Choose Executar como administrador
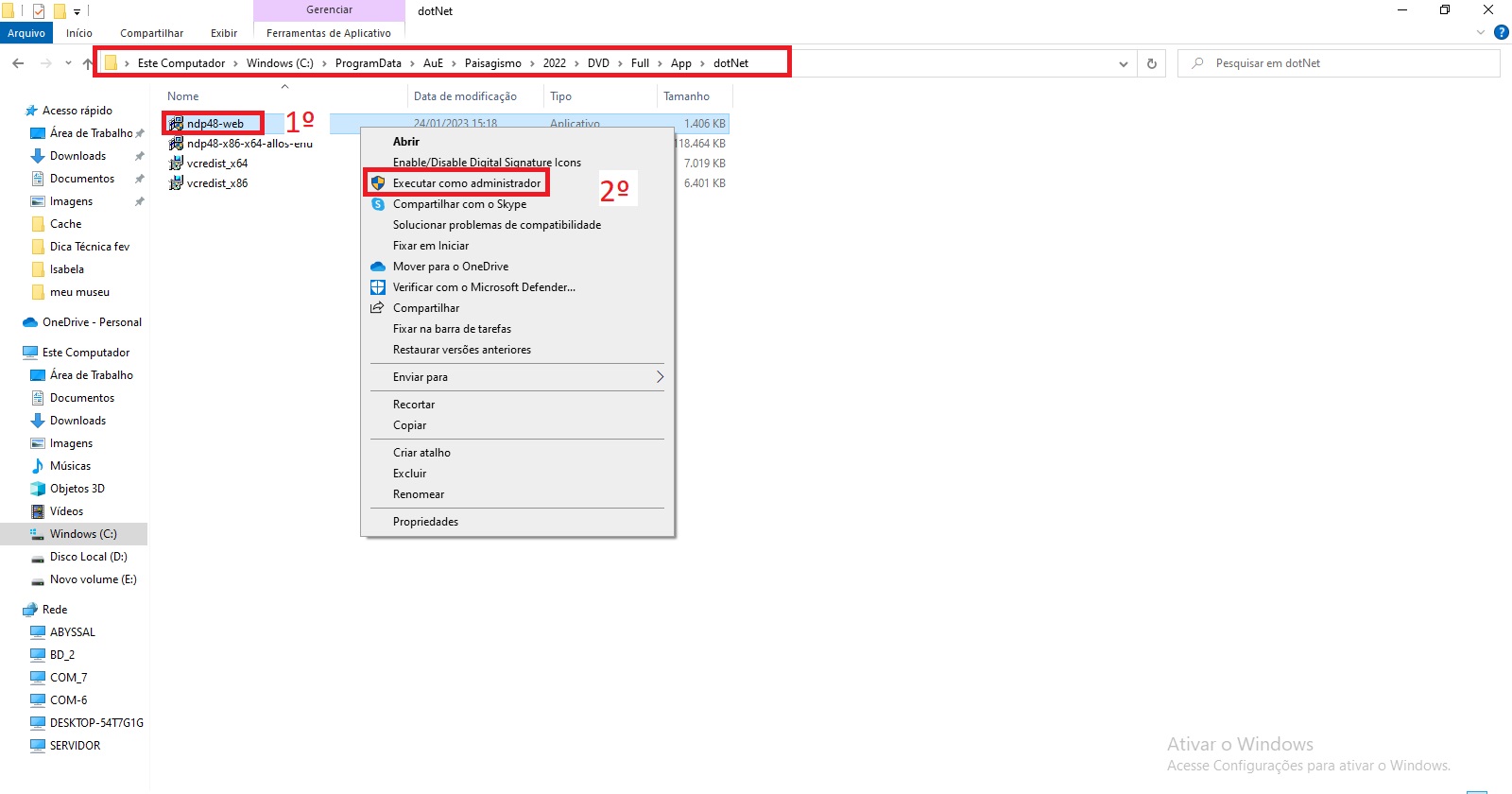1512x794 pixels. (467, 183)
